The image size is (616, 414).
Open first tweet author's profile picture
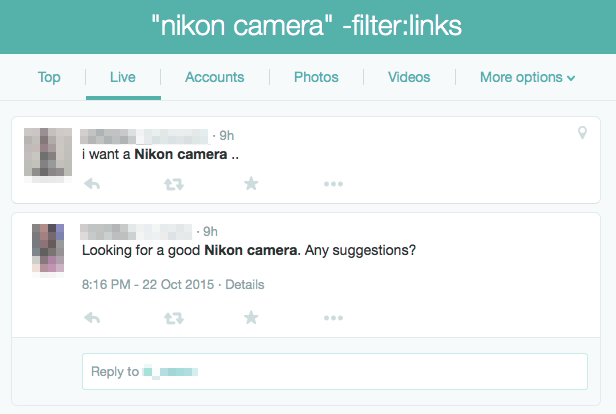point(48,152)
